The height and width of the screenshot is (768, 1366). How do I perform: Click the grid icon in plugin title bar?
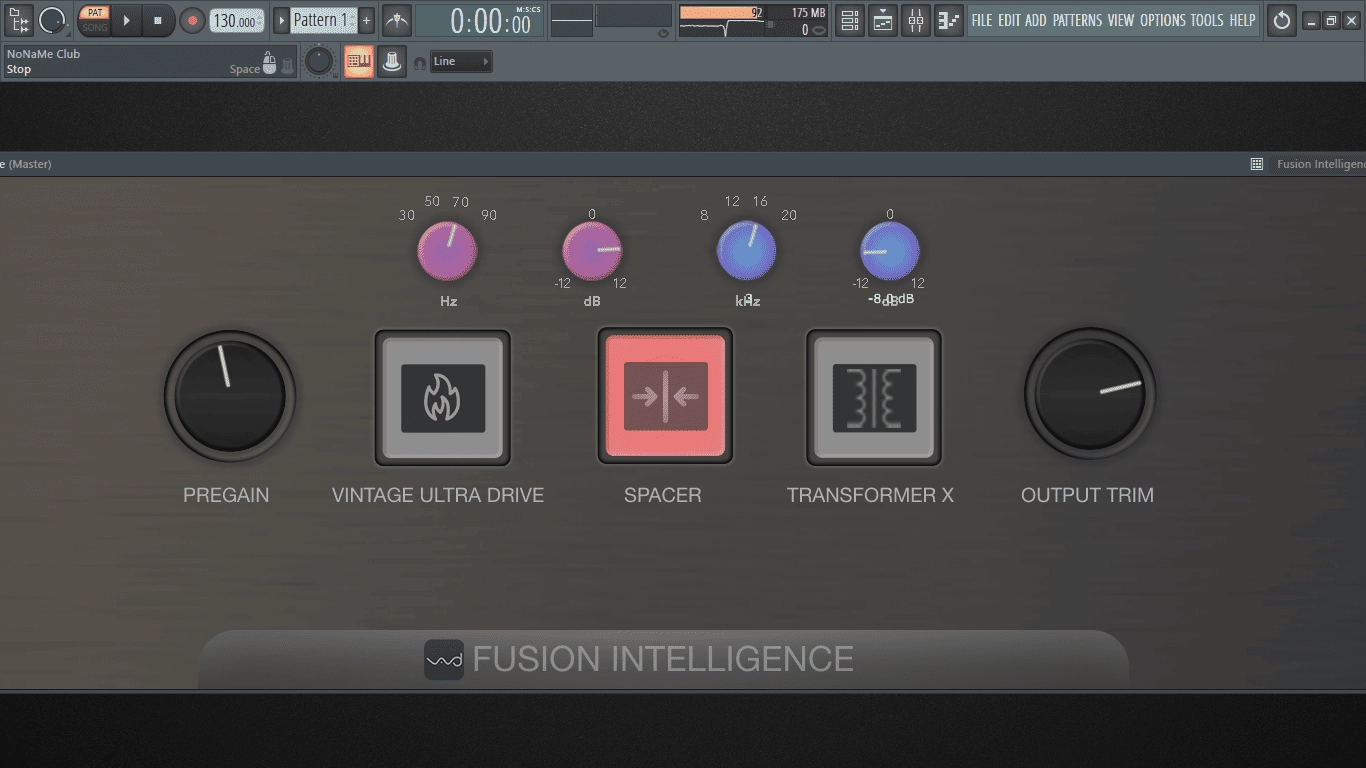(1257, 164)
